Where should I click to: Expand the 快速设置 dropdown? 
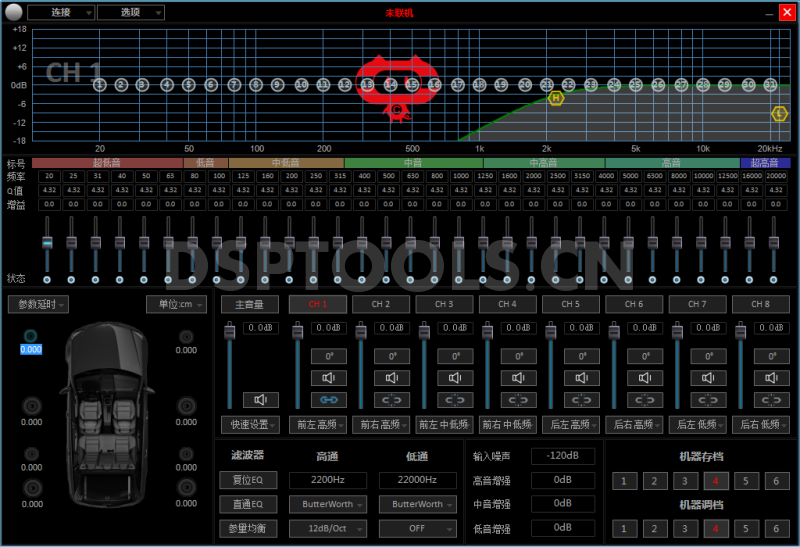pos(250,425)
